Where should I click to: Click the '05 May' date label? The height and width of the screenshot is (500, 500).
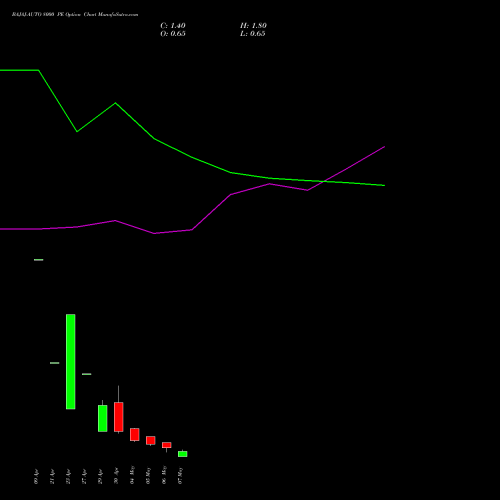pyautogui.click(x=148, y=475)
